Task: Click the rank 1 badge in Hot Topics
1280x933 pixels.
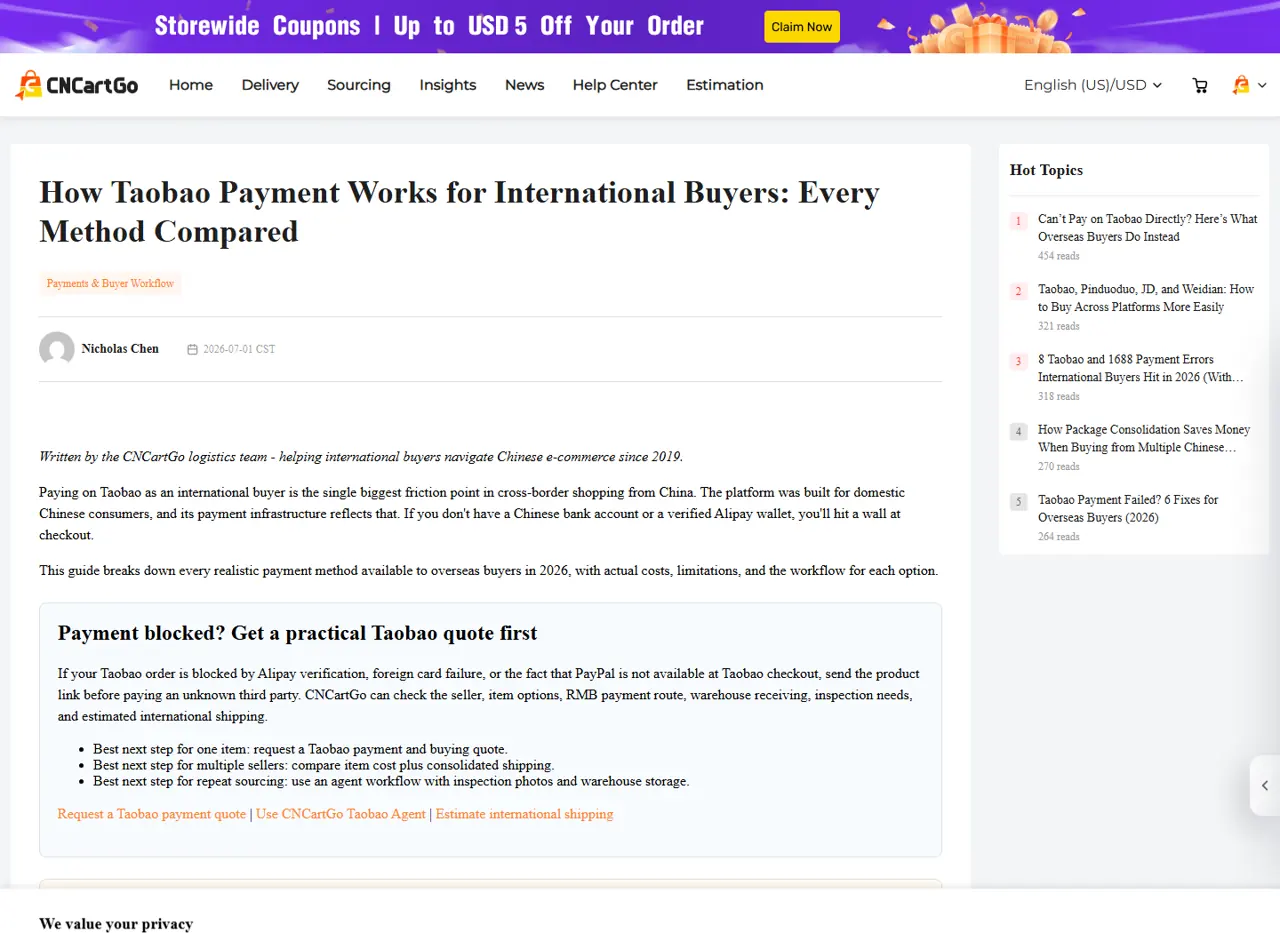Action: click(x=1018, y=221)
